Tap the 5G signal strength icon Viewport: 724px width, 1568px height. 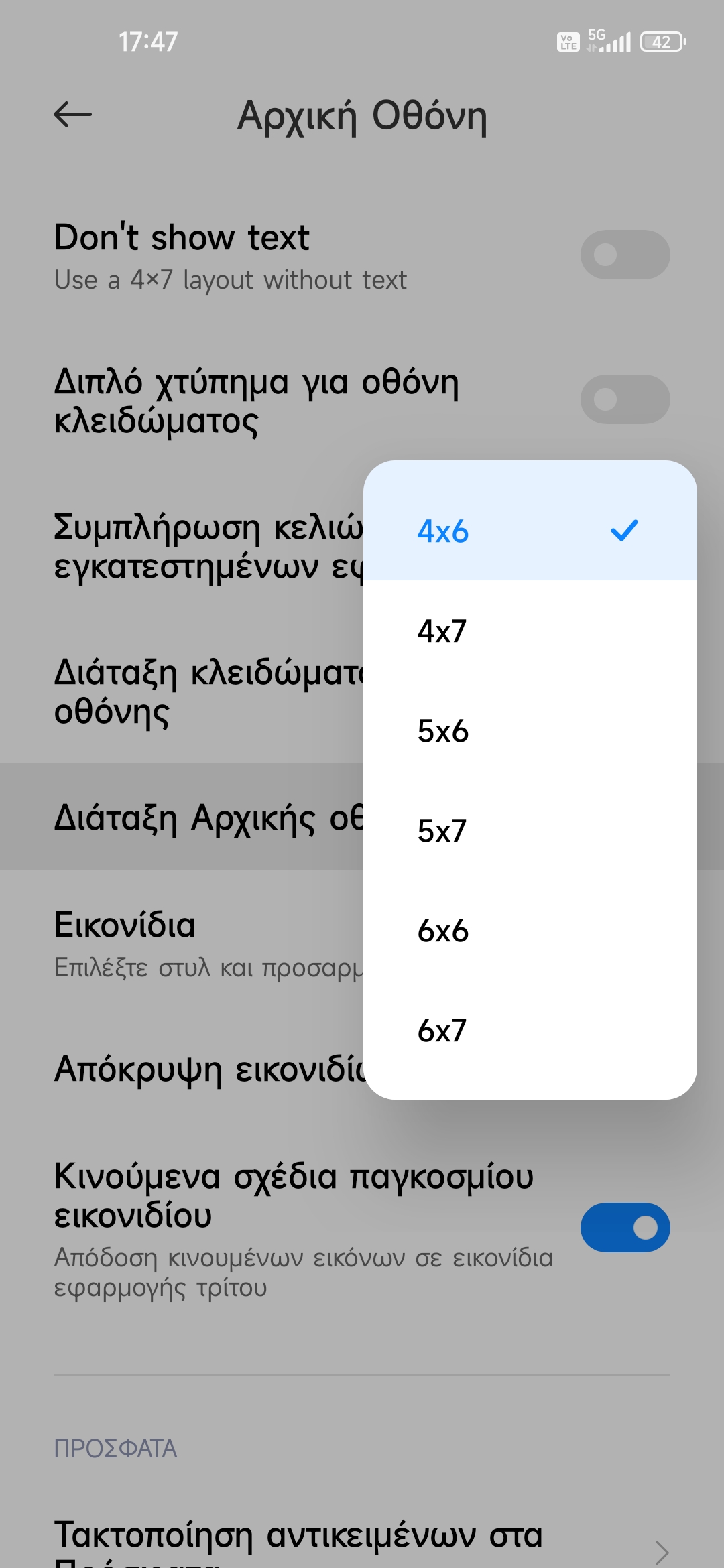(x=609, y=41)
